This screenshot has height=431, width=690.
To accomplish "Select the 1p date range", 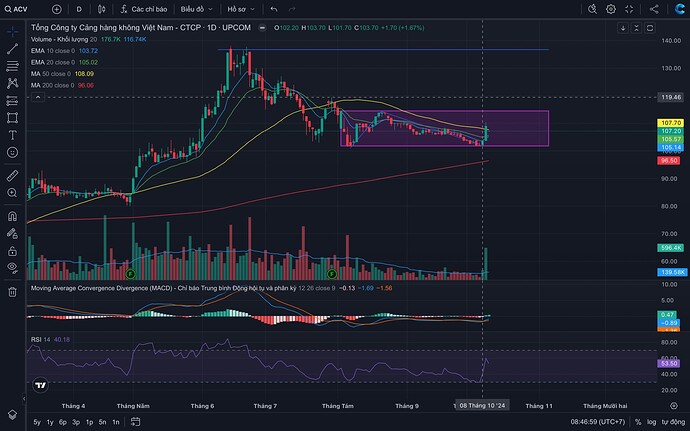I will pyautogui.click(x=89, y=422).
